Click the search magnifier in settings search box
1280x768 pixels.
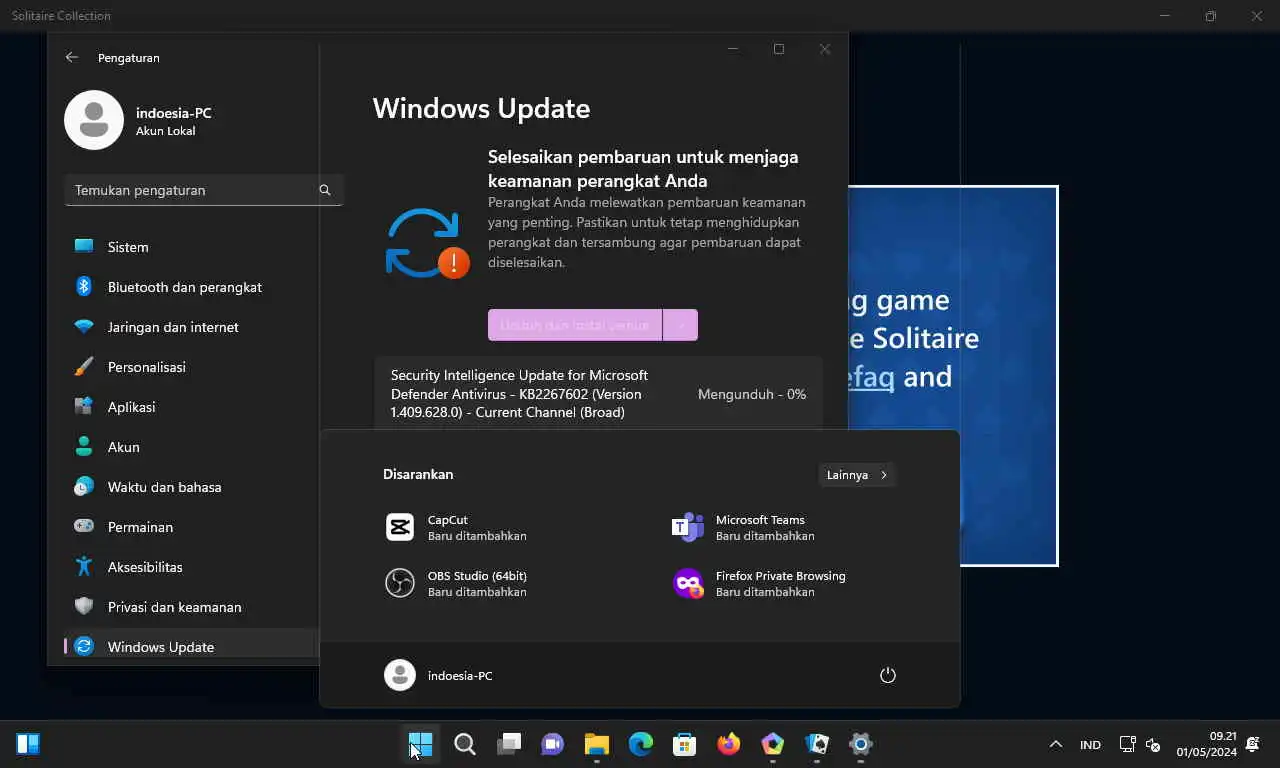pyautogui.click(x=324, y=190)
